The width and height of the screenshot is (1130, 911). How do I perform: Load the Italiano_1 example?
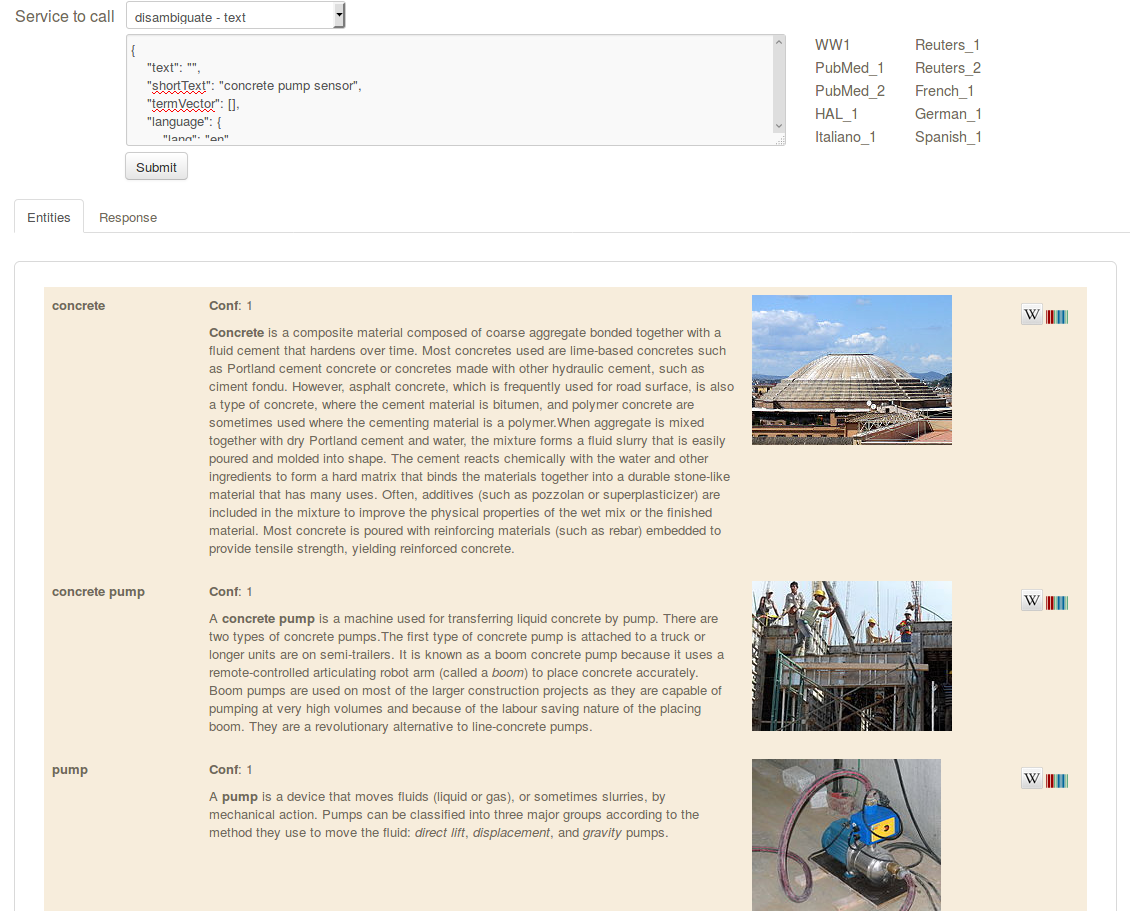[x=845, y=137]
